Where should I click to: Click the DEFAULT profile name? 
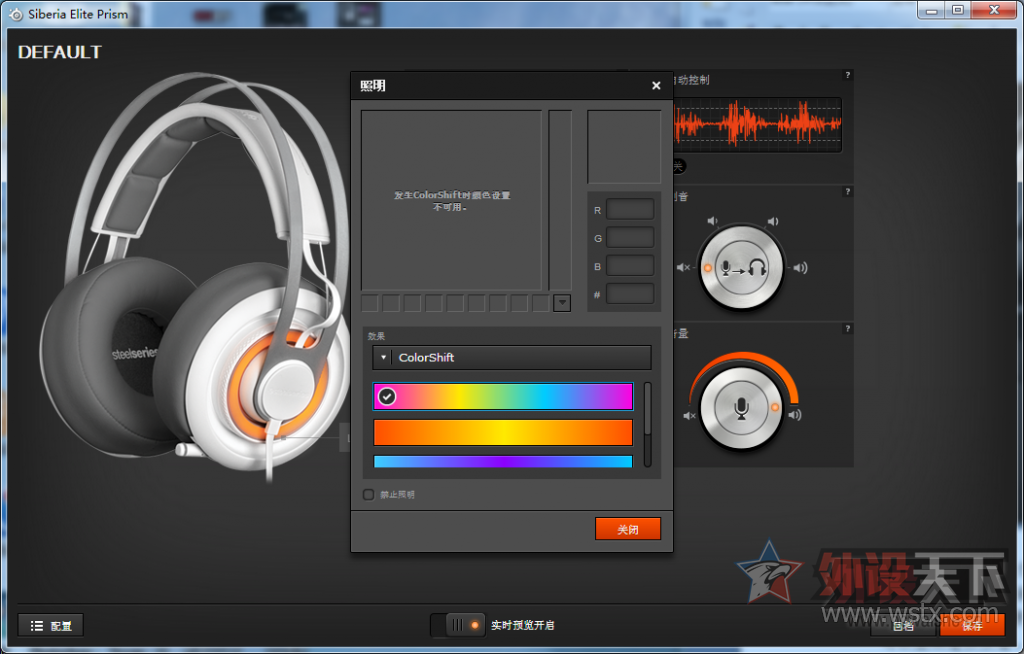[x=60, y=52]
